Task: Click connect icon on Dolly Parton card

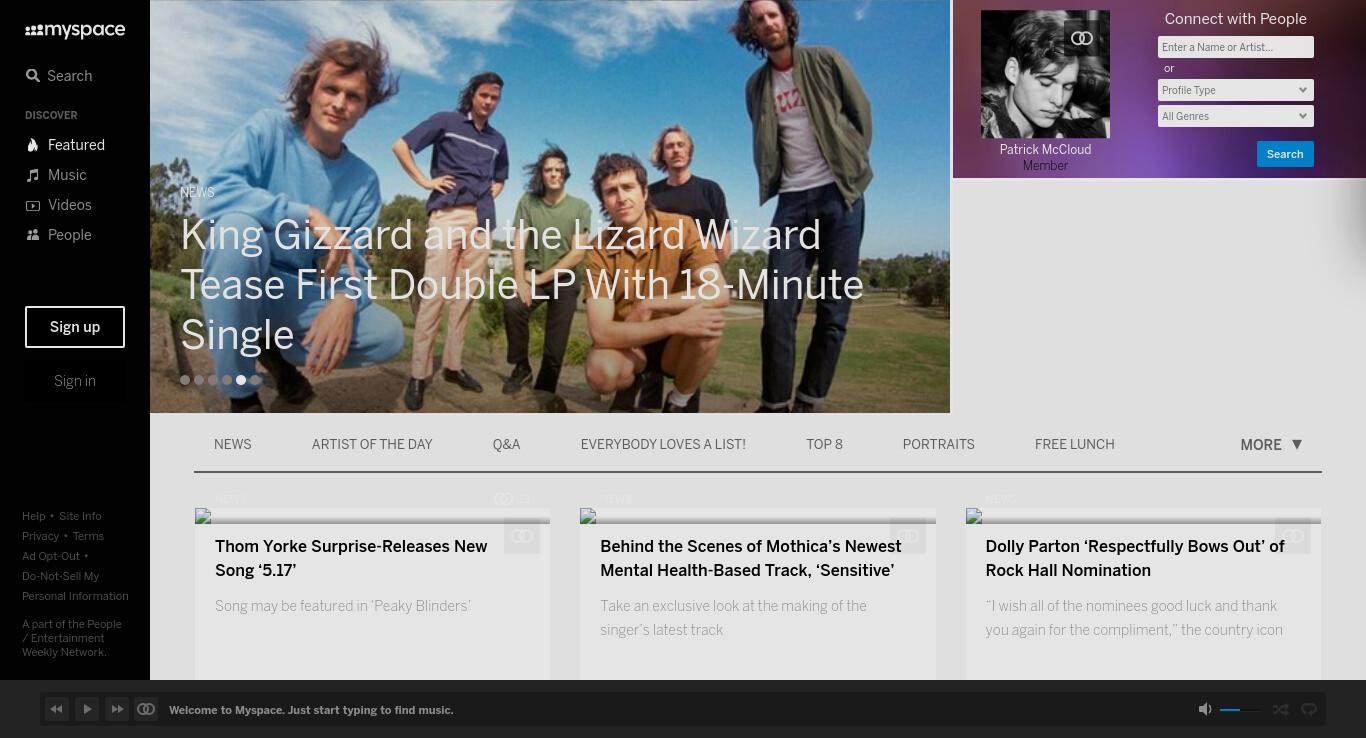Action: 1293,536
